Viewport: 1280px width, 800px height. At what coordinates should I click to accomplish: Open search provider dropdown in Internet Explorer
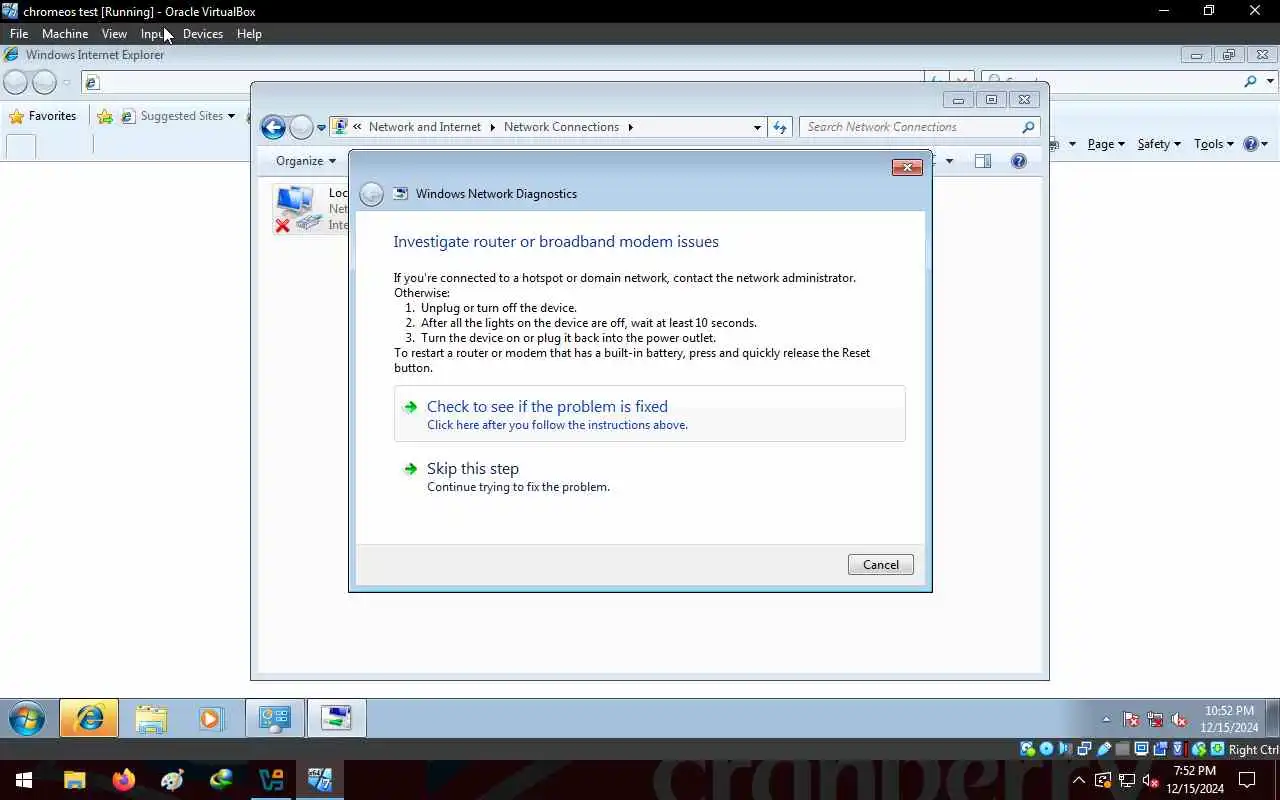point(1271,82)
